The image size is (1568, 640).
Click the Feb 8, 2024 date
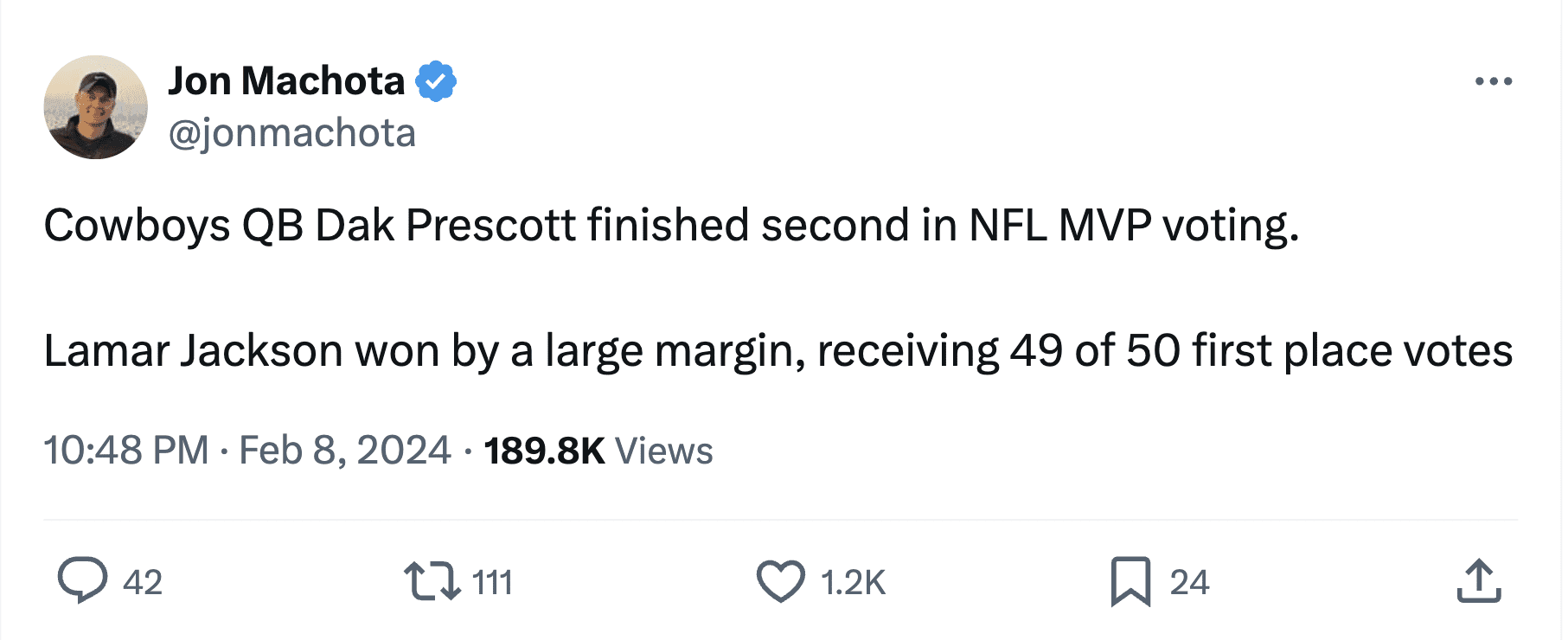[x=344, y=451]
